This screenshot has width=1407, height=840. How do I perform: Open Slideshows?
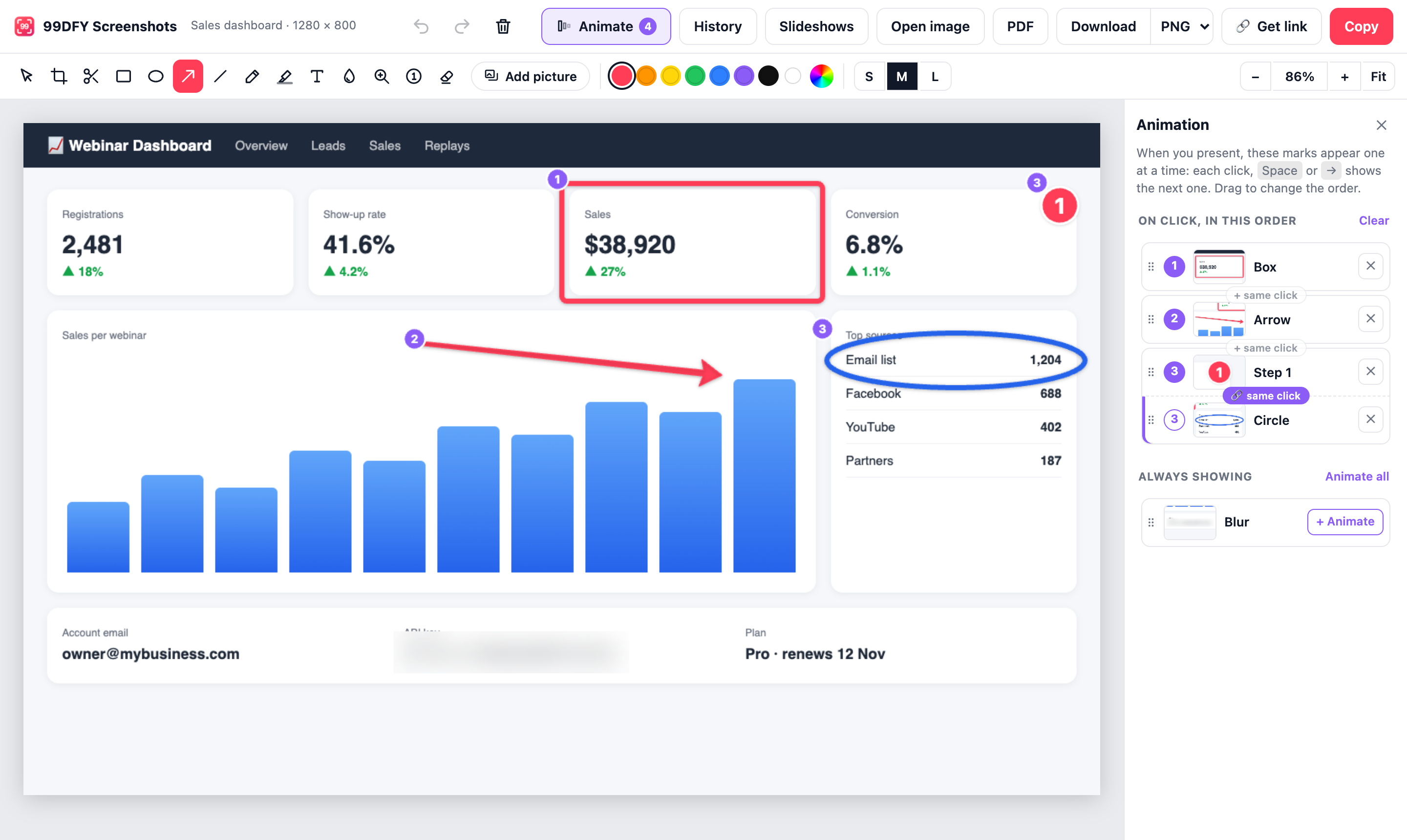tap(816, 26)
